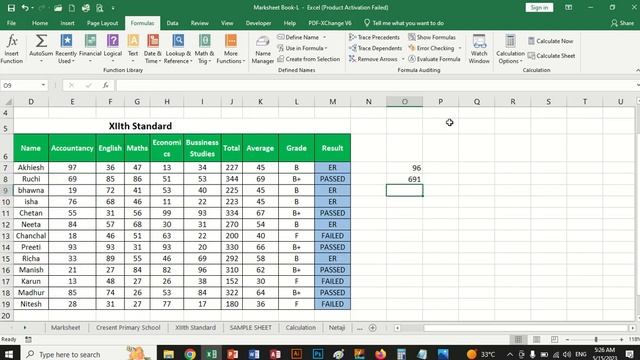Open Evaluate Formula
640x360 pixels.
pyautogui.click(x=434, y=59)
